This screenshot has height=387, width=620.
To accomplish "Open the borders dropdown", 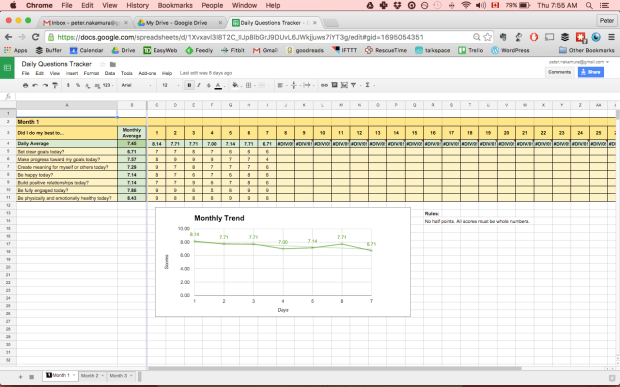I will click(250, 85).
